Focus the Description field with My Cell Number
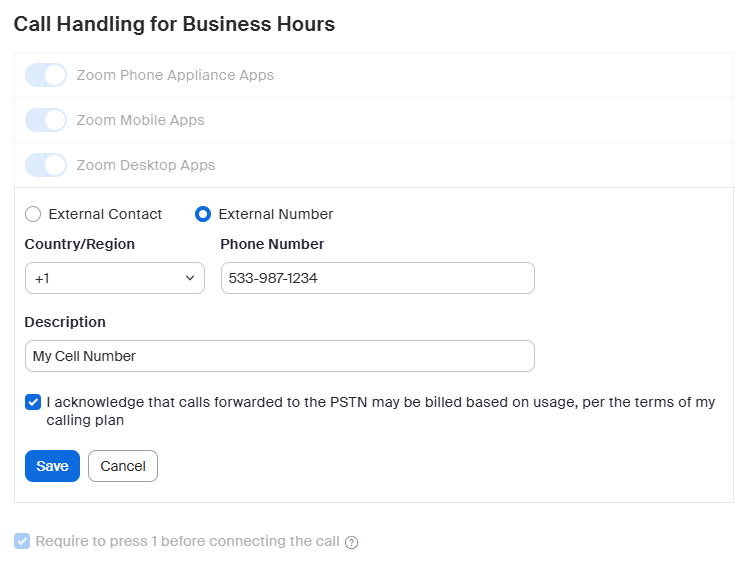This screenshot has height=584, width=750. pos(279,356)
